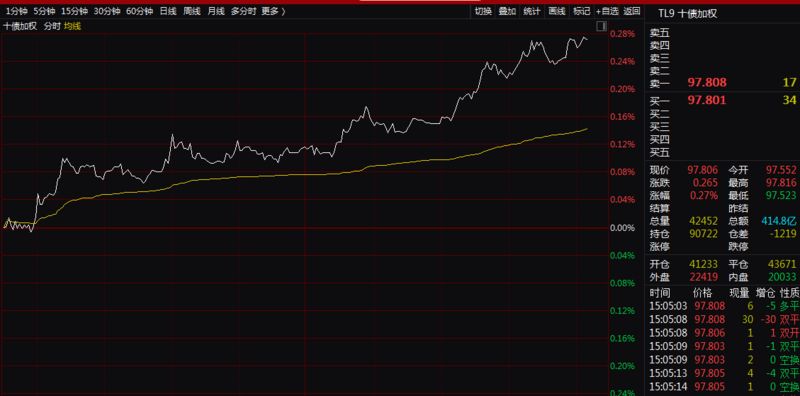Add to watchlist with +自选

tap(607, 11)
